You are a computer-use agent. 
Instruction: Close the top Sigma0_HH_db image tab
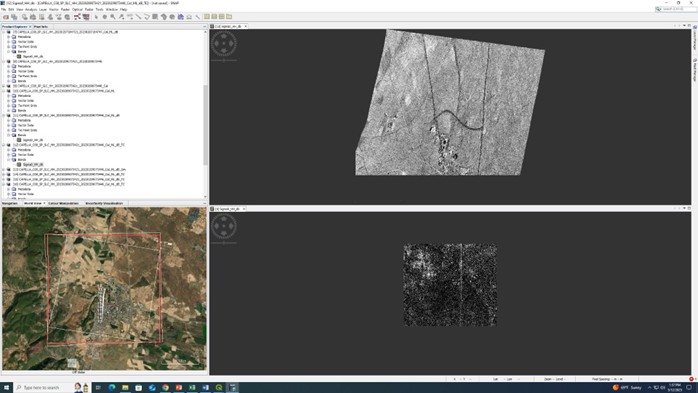coord(245,27)
